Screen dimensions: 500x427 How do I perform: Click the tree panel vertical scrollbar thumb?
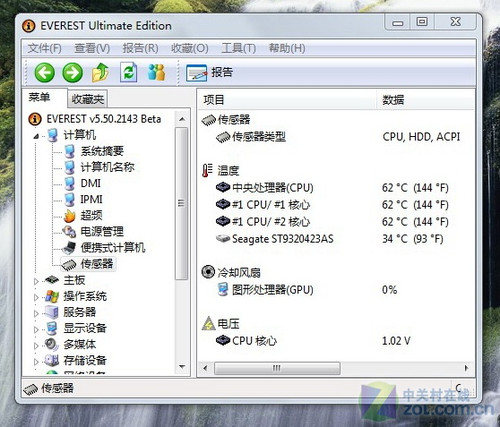coord(181,203)
